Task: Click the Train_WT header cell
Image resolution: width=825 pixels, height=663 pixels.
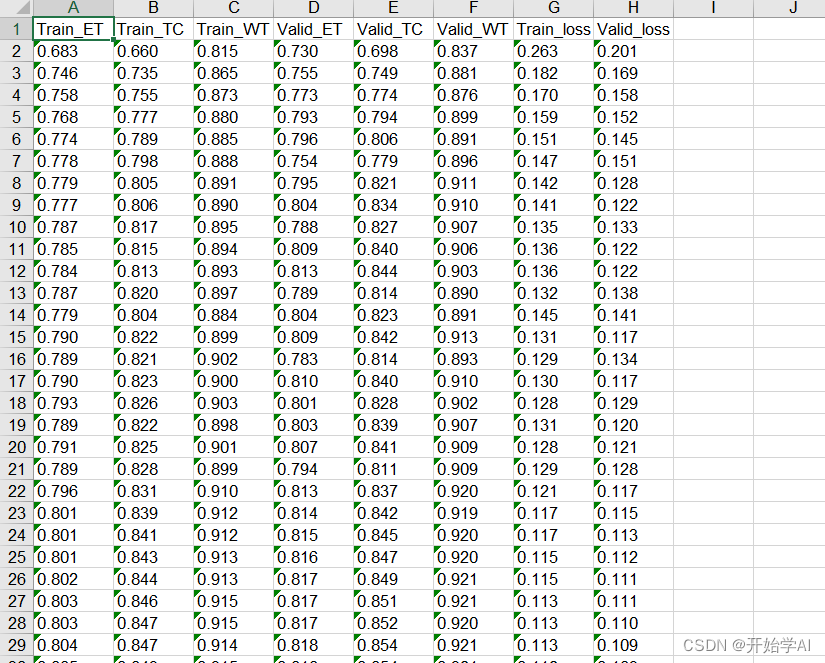Action: pos(233,29)
